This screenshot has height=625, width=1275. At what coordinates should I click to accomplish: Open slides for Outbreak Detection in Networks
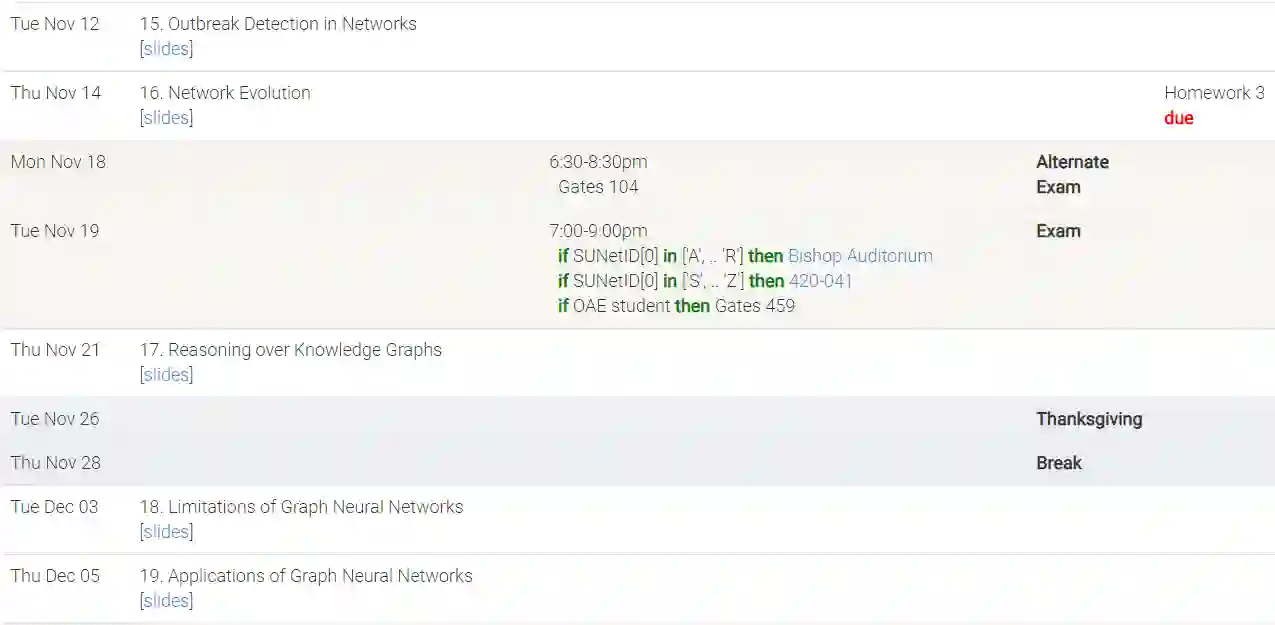166,49
